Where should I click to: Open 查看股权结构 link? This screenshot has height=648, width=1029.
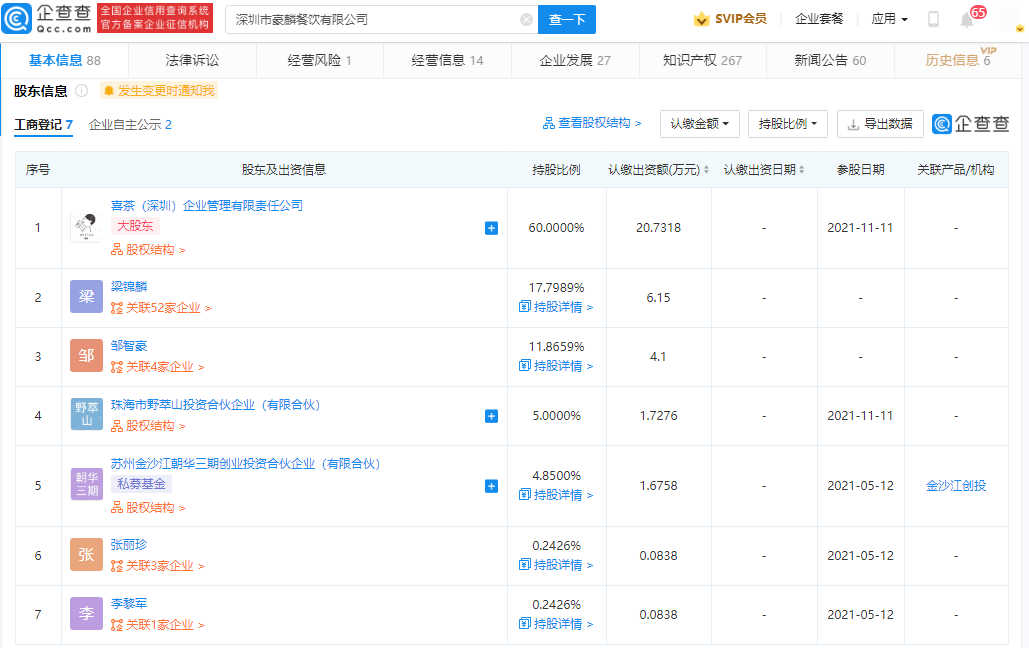(592, 123)
